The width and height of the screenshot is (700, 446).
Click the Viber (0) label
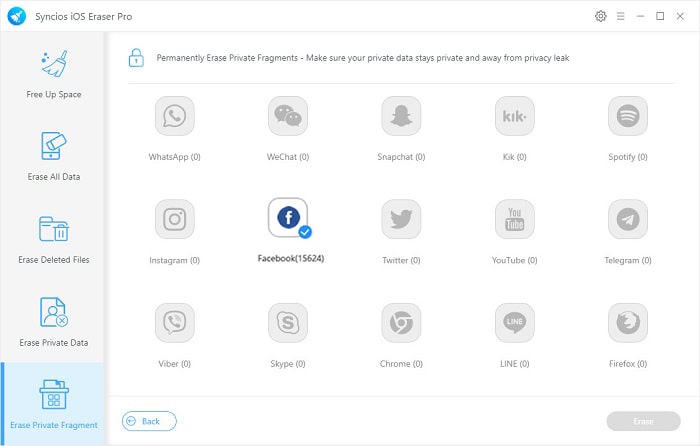click(x=175, y=364)
